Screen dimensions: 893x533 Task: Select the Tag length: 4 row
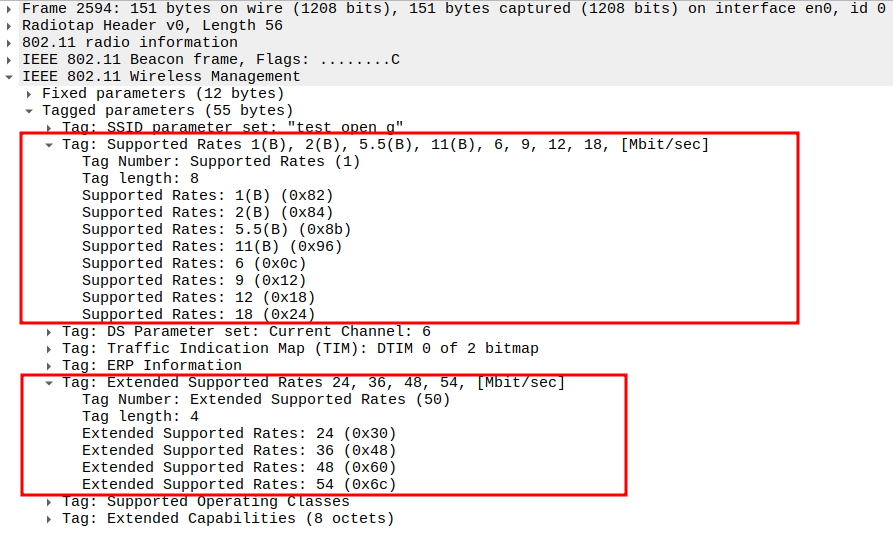(140, 416)
